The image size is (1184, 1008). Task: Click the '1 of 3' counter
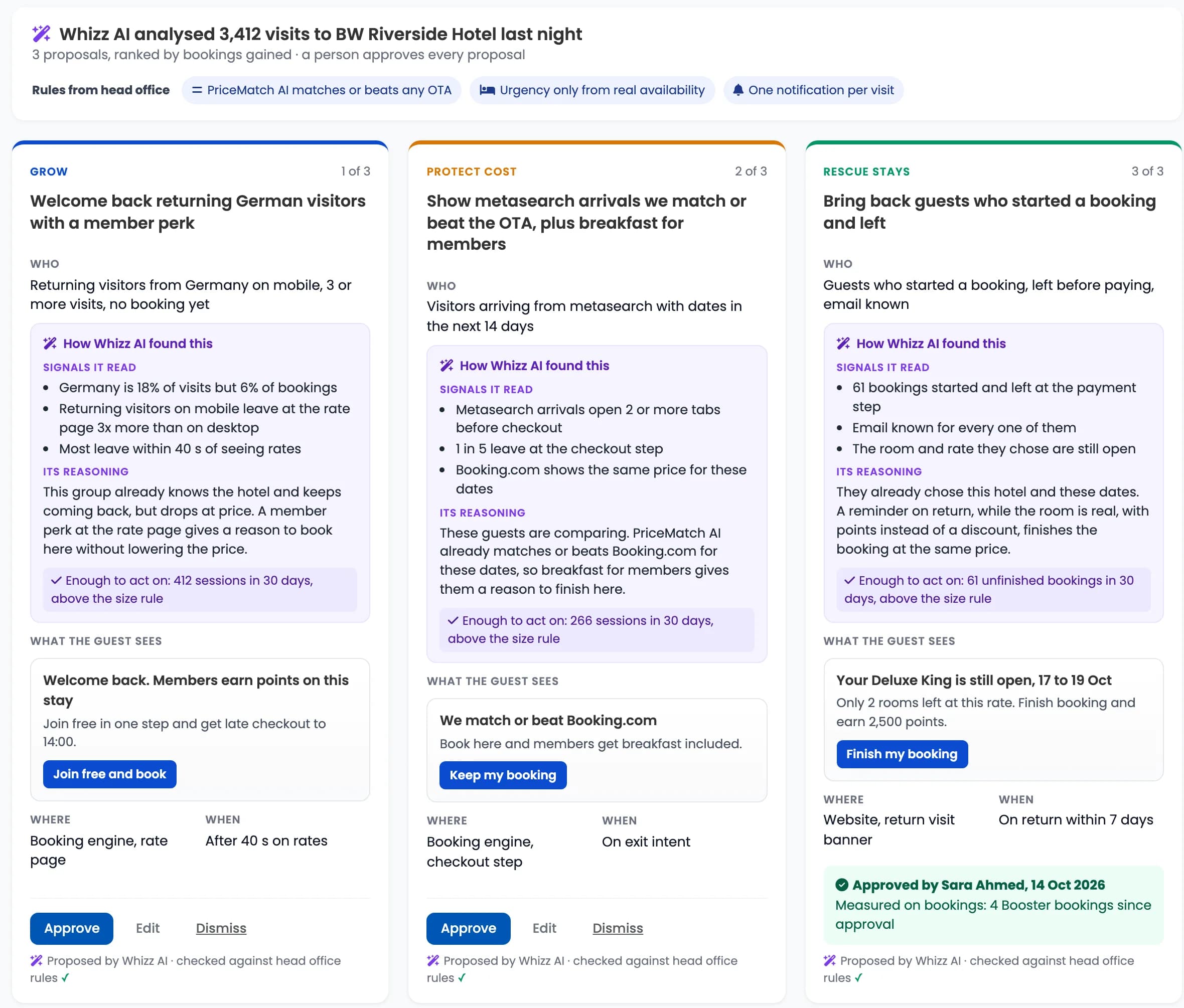point(355,172)
